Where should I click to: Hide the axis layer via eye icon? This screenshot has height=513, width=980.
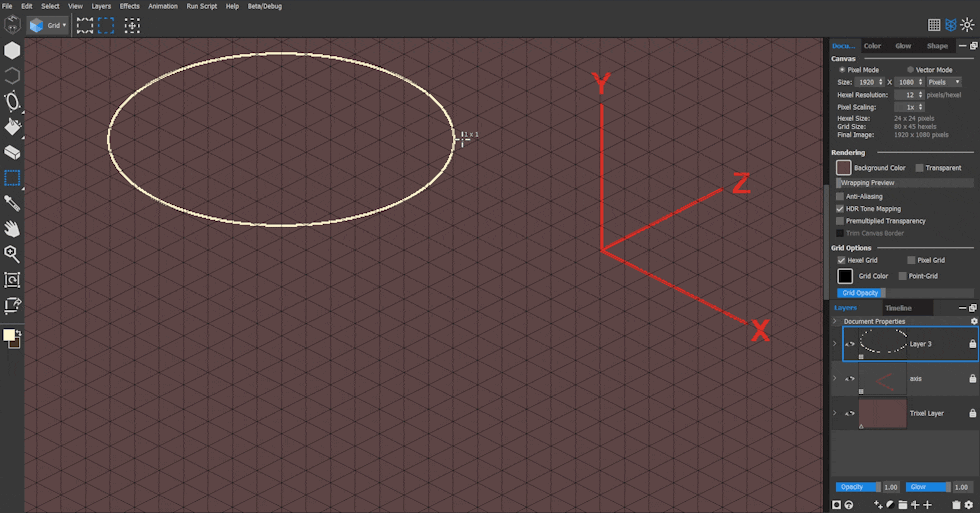(x=850, y=379)
